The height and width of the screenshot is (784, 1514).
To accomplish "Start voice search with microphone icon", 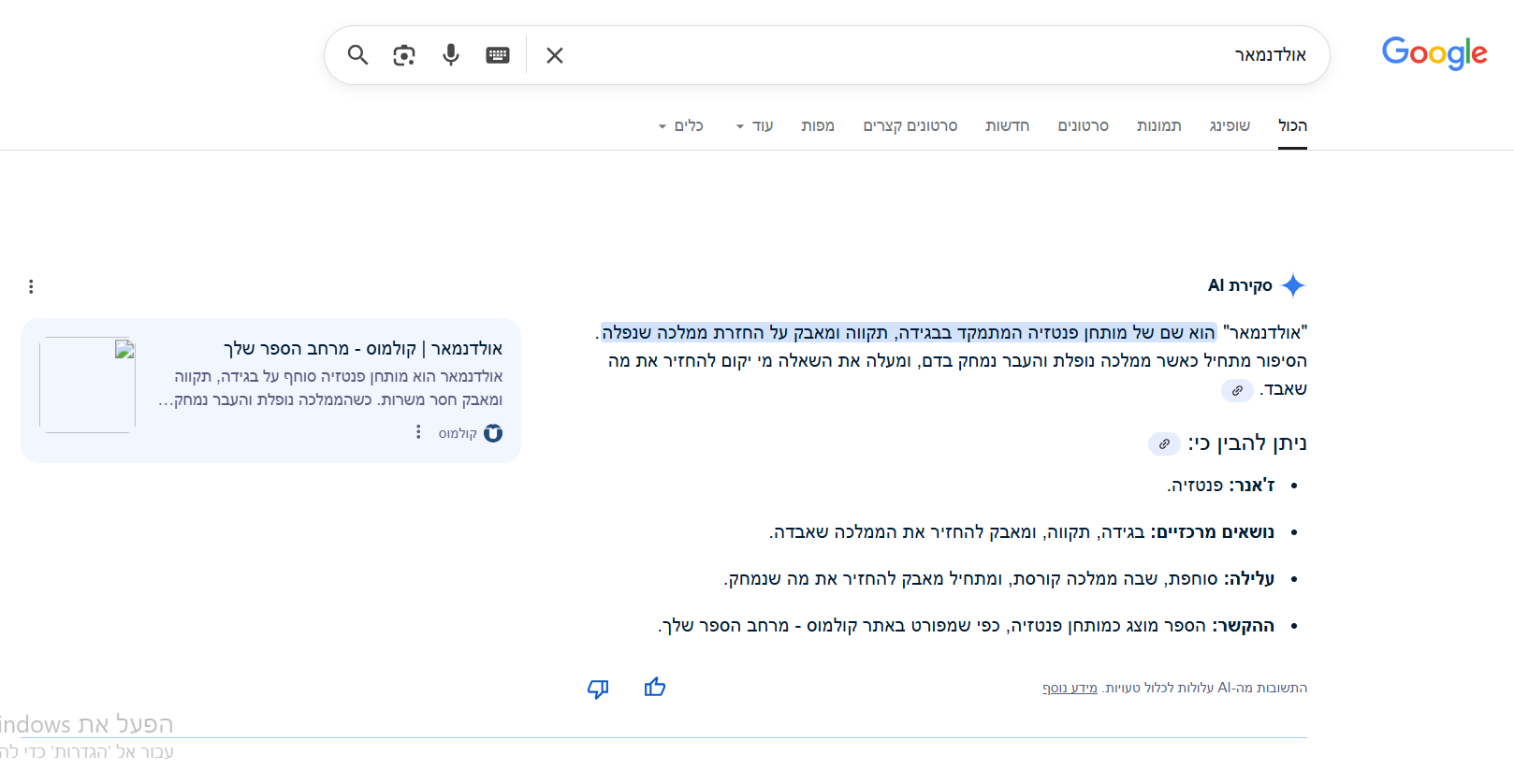I will 451,55.
